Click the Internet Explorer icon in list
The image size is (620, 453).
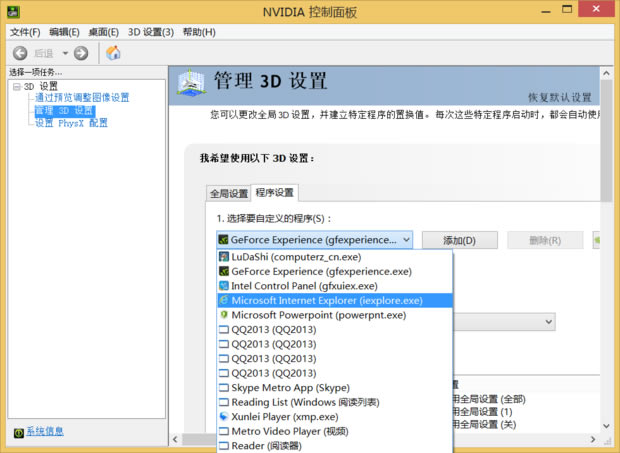coord(224,300)
